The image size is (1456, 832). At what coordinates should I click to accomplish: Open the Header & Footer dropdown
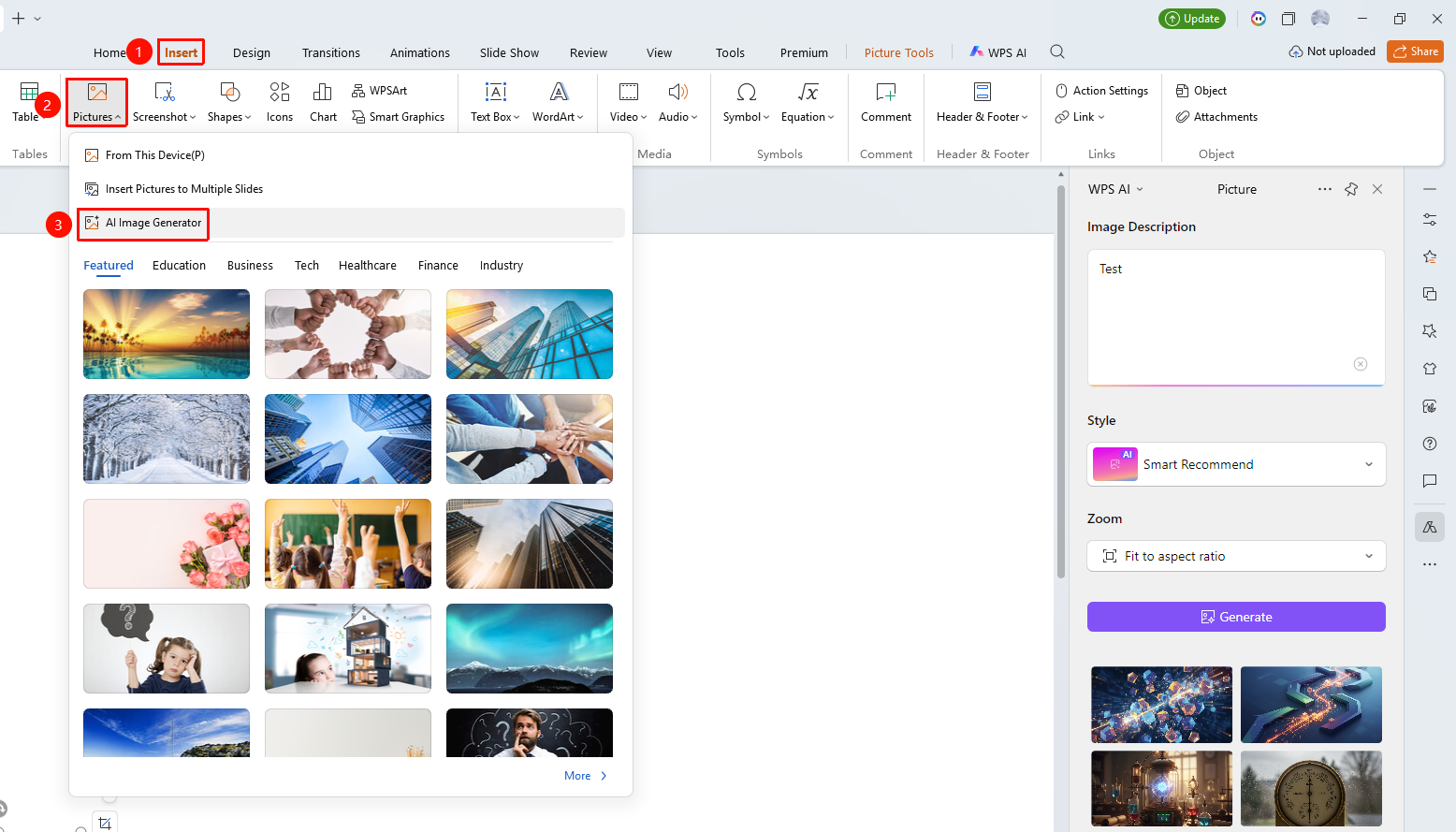click(983, 103)
